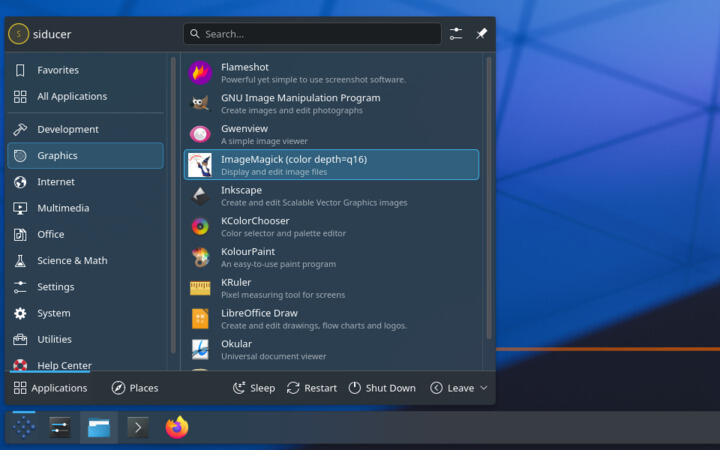Image resolution: width=720 pixels, height=450 pixels.
Task: Open file manager from taskbar
Action: pos(99,428)
